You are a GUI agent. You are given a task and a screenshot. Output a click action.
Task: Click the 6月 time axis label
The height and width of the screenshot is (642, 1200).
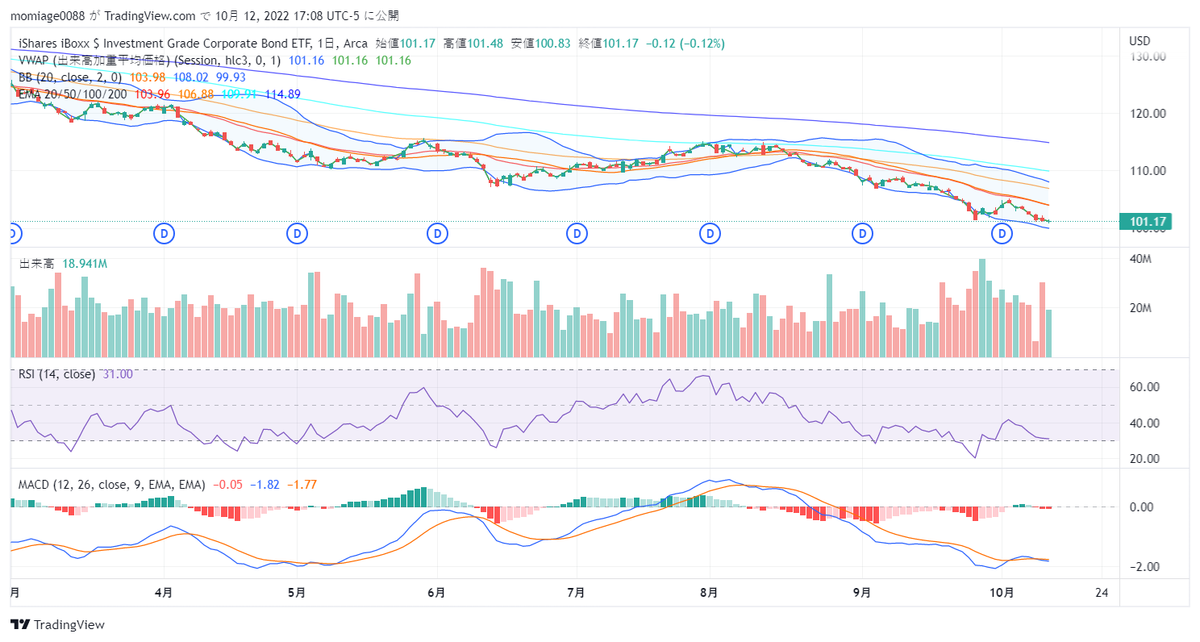coord(436,592)
